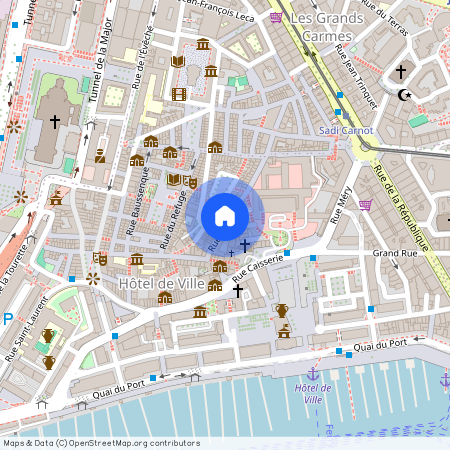
Task: Click the anchor icon above Hôtel de Ville ferry
Action: 313,374
